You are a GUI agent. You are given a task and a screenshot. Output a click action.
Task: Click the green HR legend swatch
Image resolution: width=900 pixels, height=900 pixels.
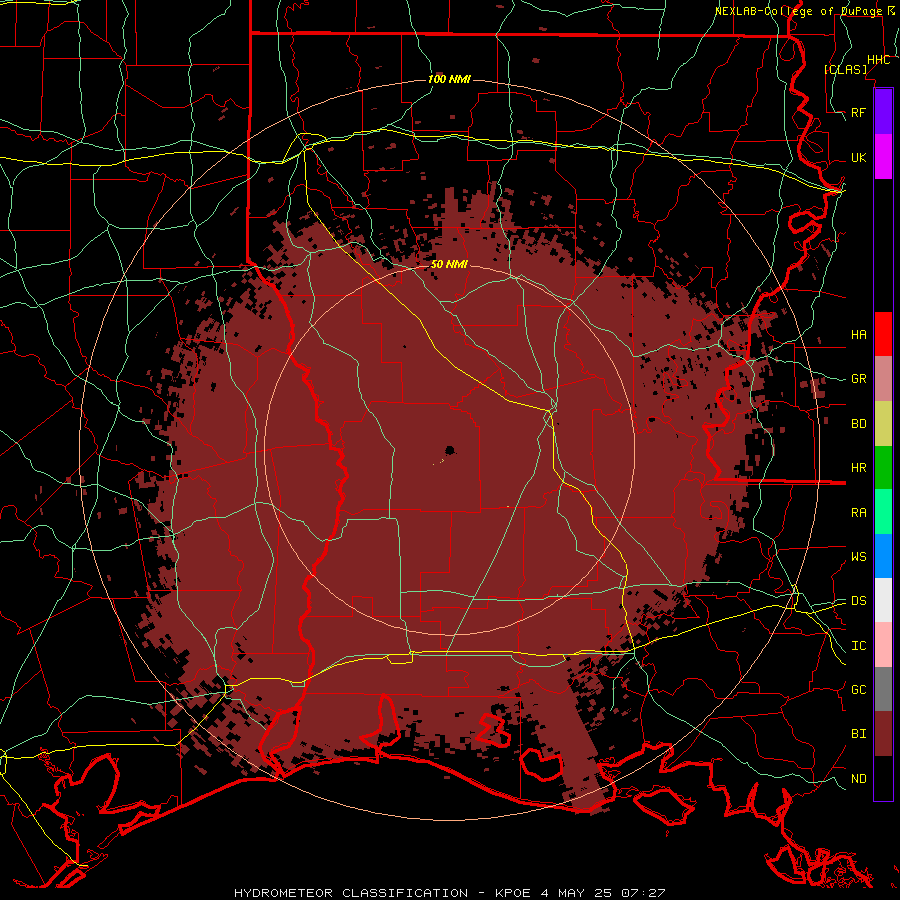click(883, 467)
